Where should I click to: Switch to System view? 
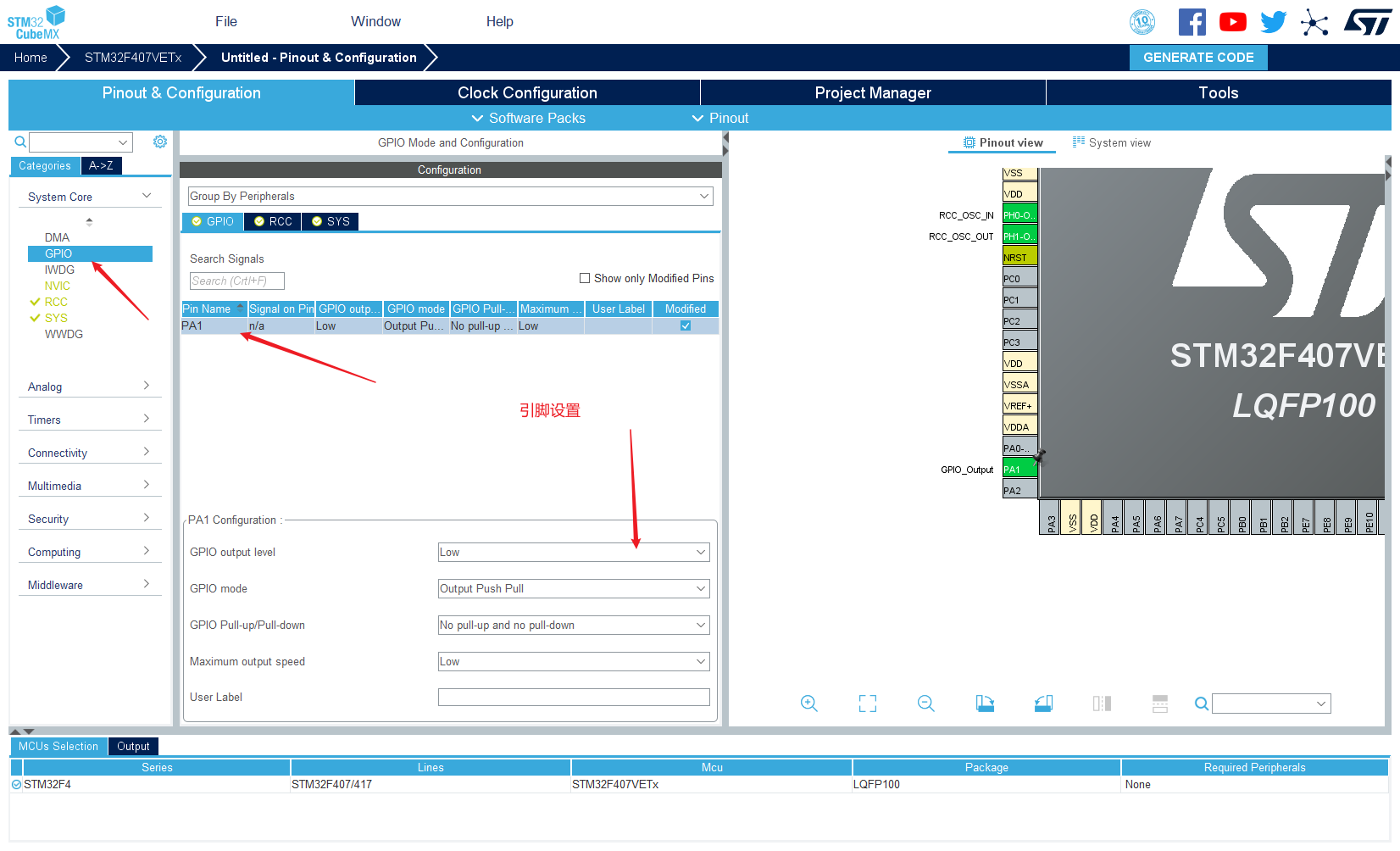click(x=1112, y=142)
